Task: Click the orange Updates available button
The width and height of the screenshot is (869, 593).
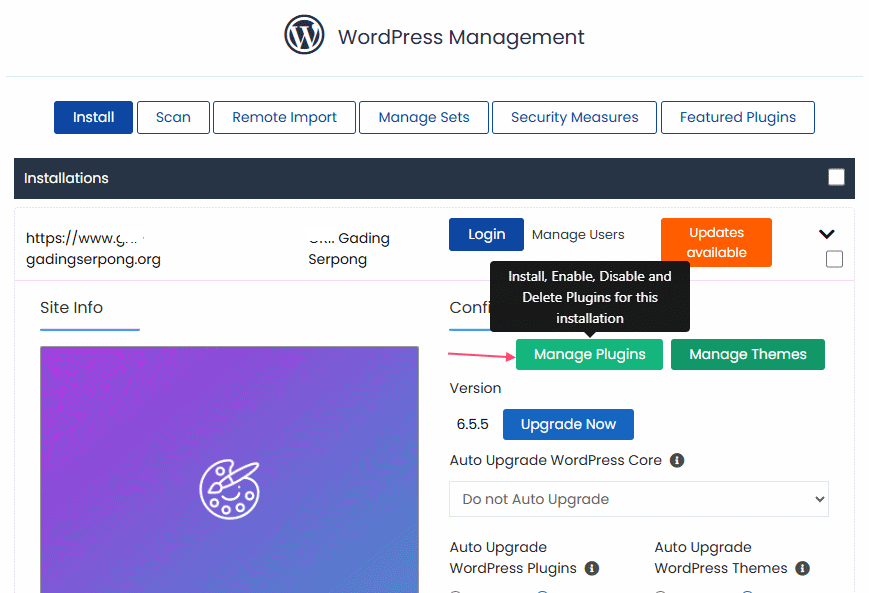Action: tap(716, 242)
